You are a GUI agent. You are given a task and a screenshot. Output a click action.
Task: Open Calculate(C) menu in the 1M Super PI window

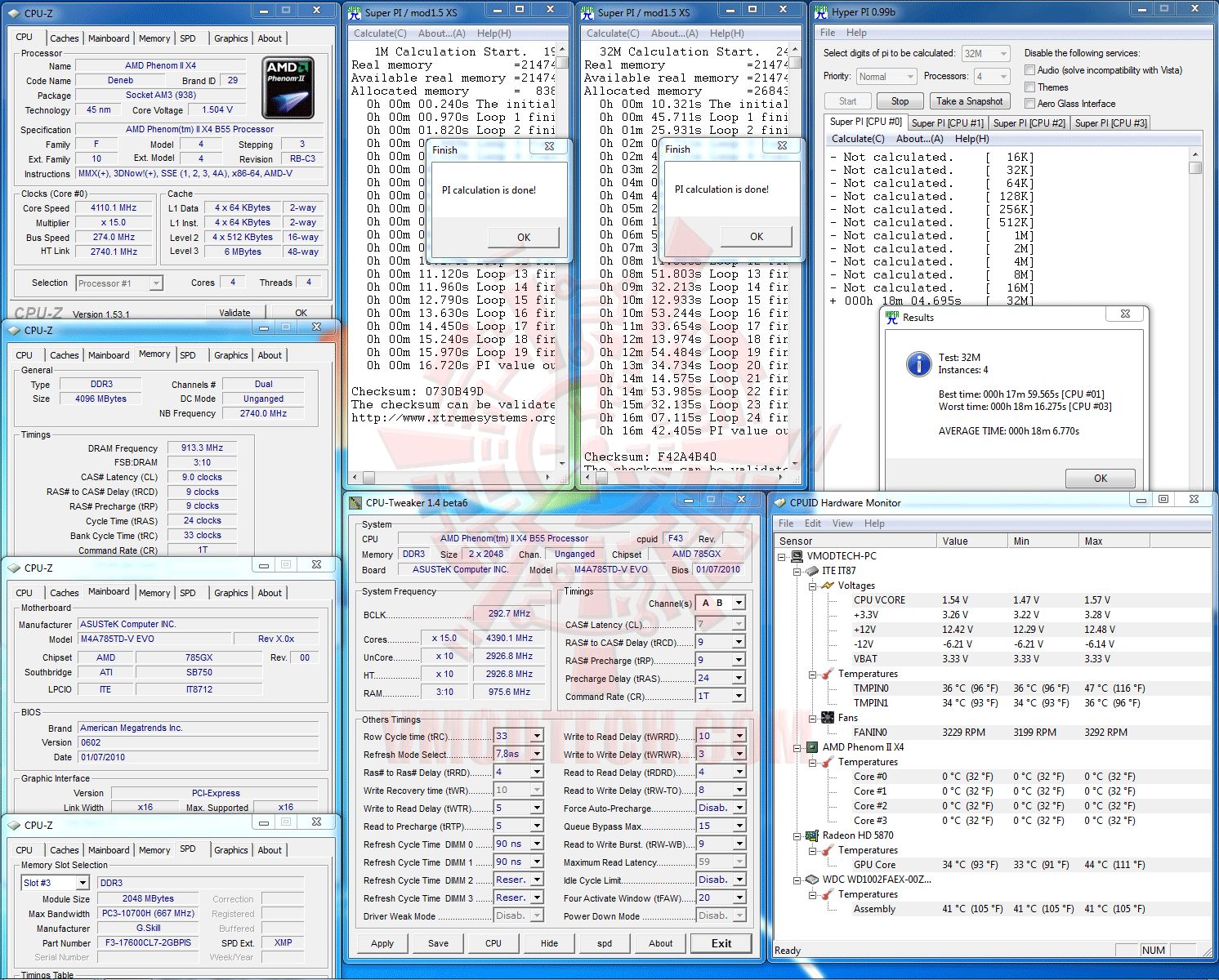point(380,33)
